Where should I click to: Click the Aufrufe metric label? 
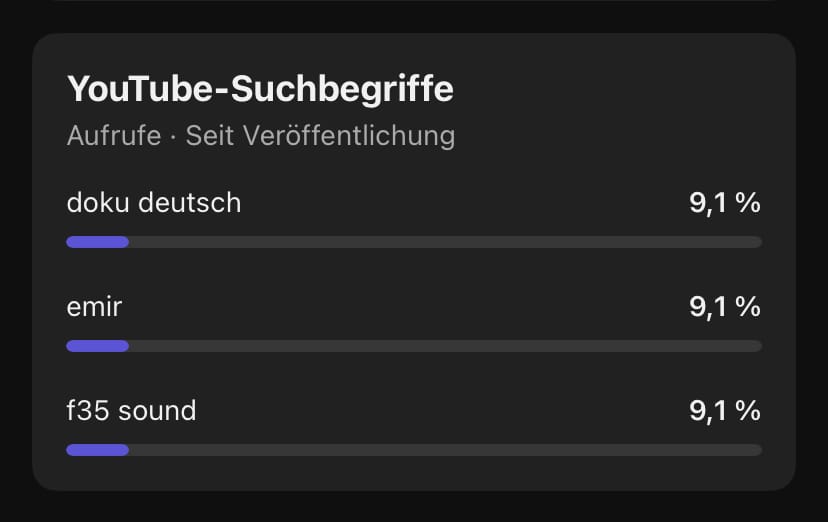coord(114,136)
